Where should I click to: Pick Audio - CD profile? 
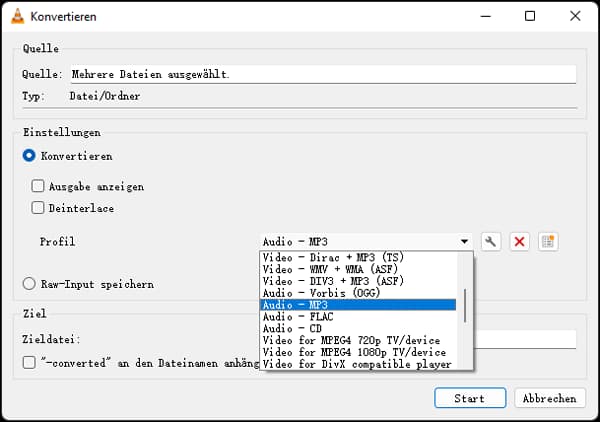[358, 328]
